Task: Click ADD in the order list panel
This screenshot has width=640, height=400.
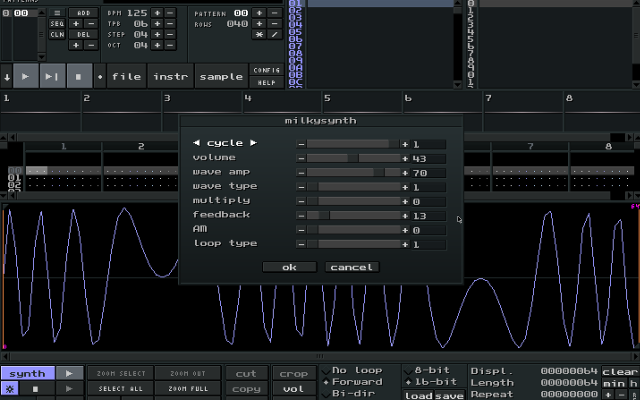Action: 83,13
